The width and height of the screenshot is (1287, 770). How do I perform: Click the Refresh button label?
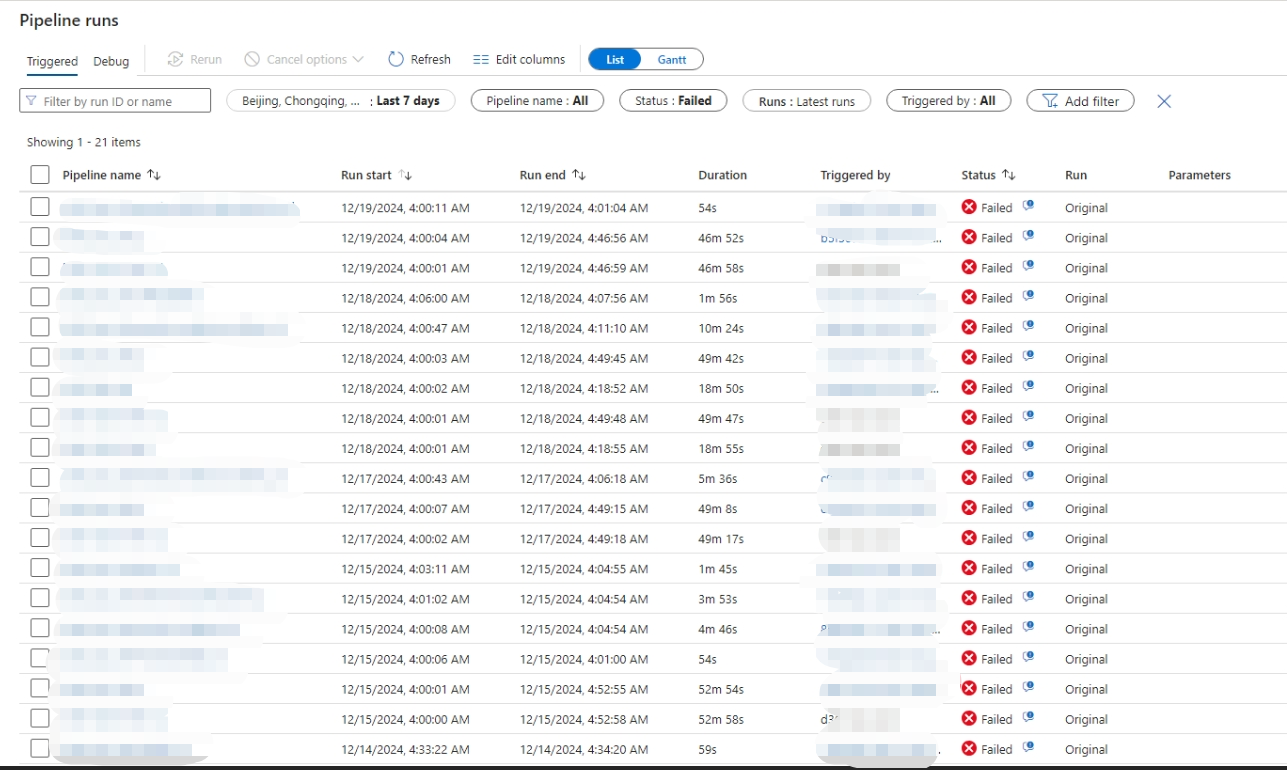point(430,60)
